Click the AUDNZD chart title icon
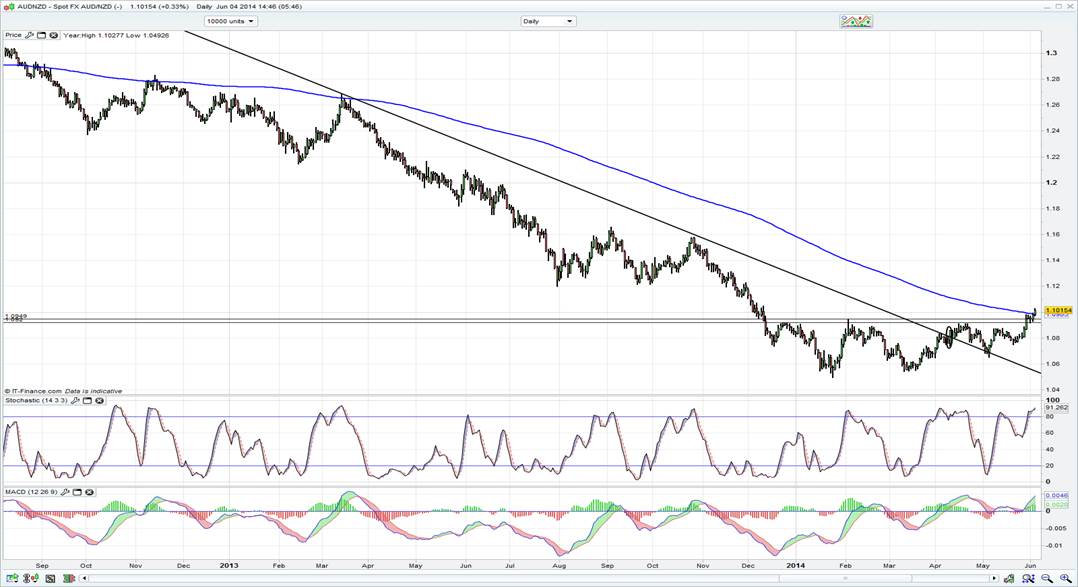The height and width of the screenshot is (587, 1078). tap(8, 6)
